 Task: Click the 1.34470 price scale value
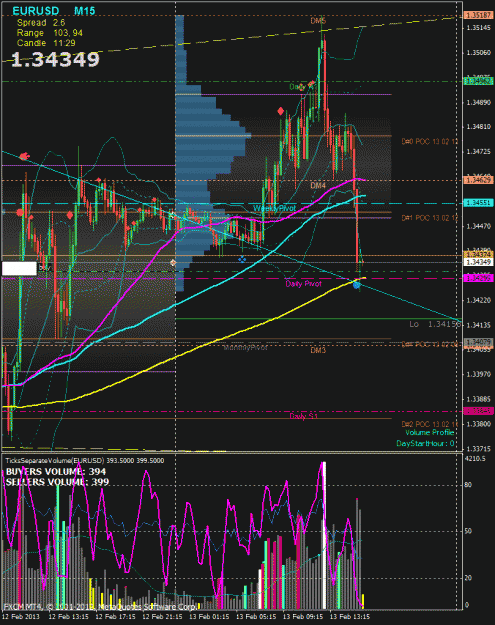[x=478, y=226]
